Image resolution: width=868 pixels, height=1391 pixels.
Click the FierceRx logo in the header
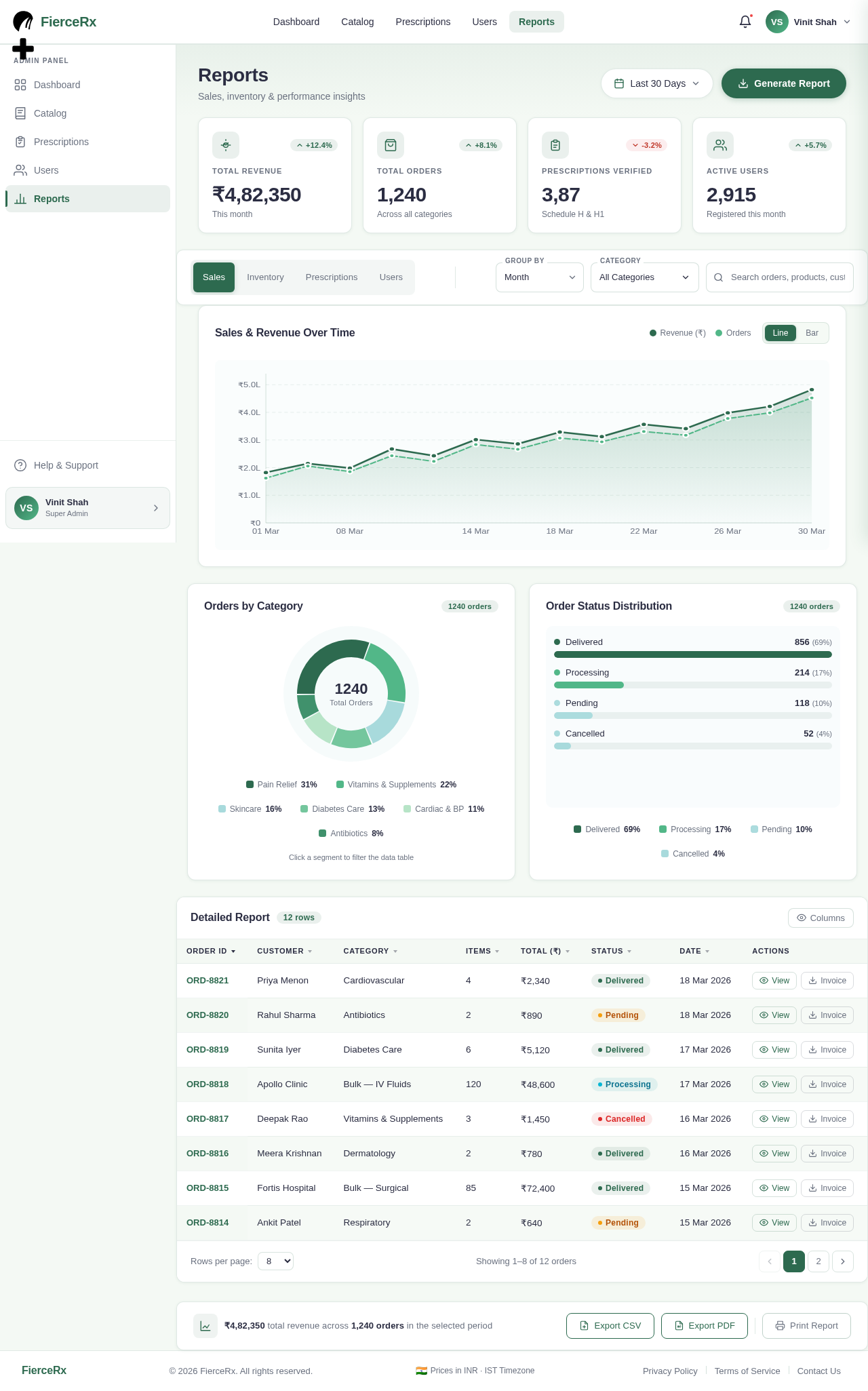55,22
